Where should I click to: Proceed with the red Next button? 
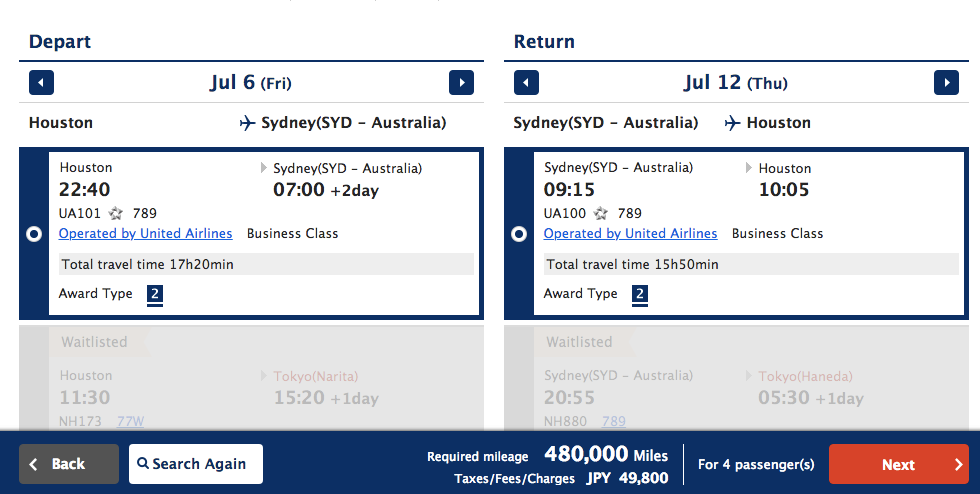click(899, 464)
